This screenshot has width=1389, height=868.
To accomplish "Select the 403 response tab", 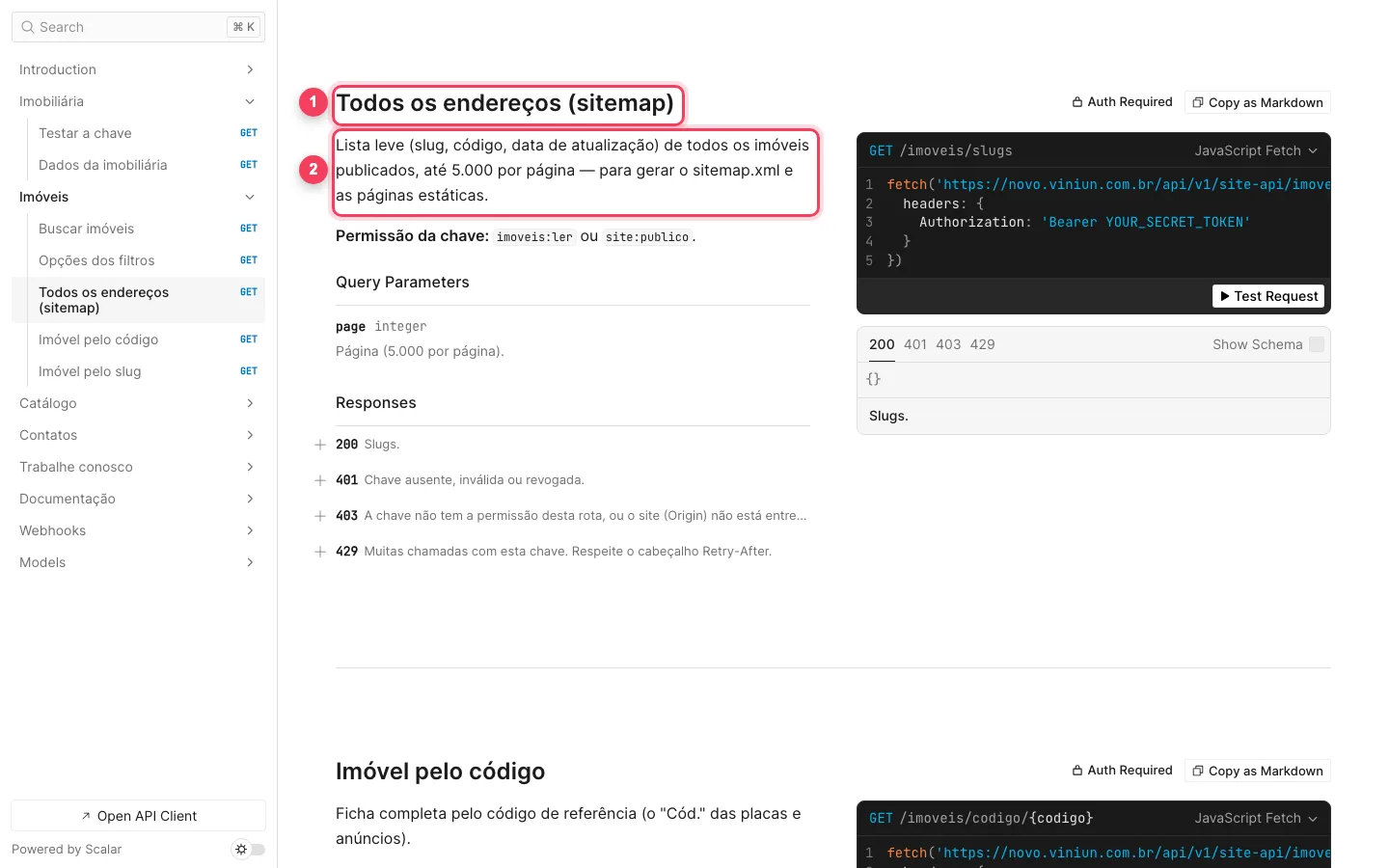I will pyautogui.click(x=948, y=344).
